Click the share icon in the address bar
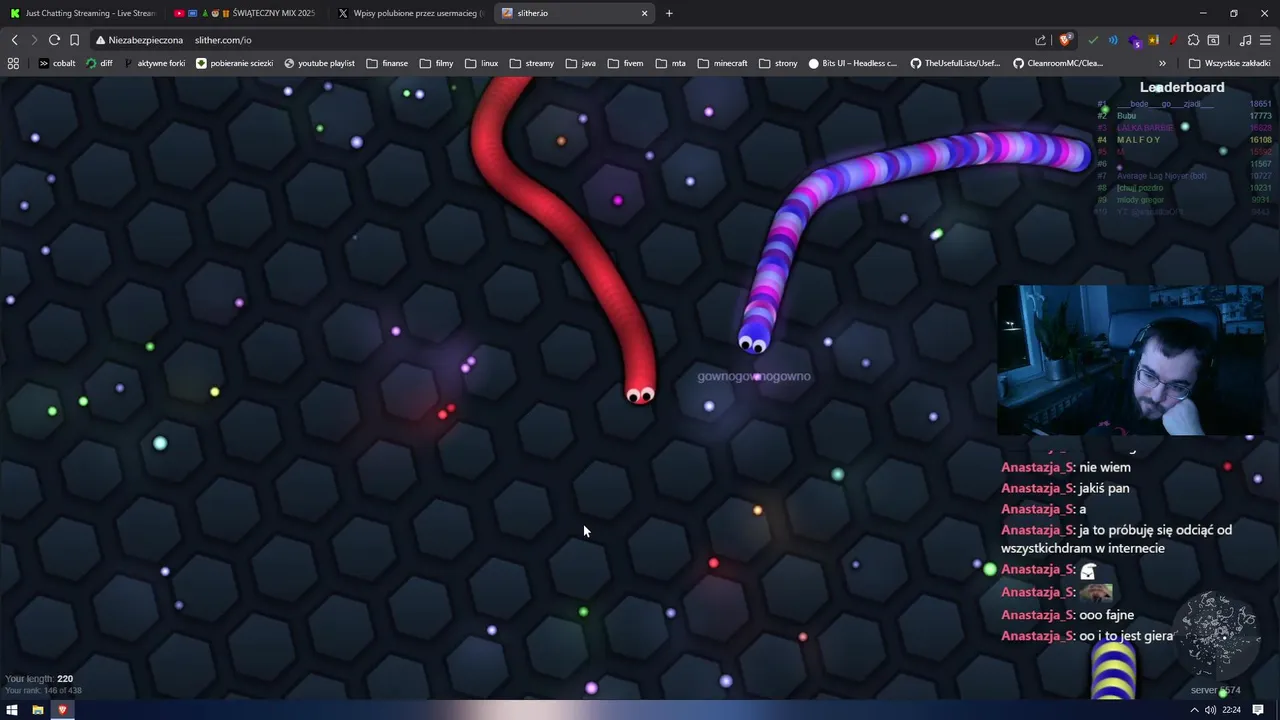 (x=1040, y=40)
